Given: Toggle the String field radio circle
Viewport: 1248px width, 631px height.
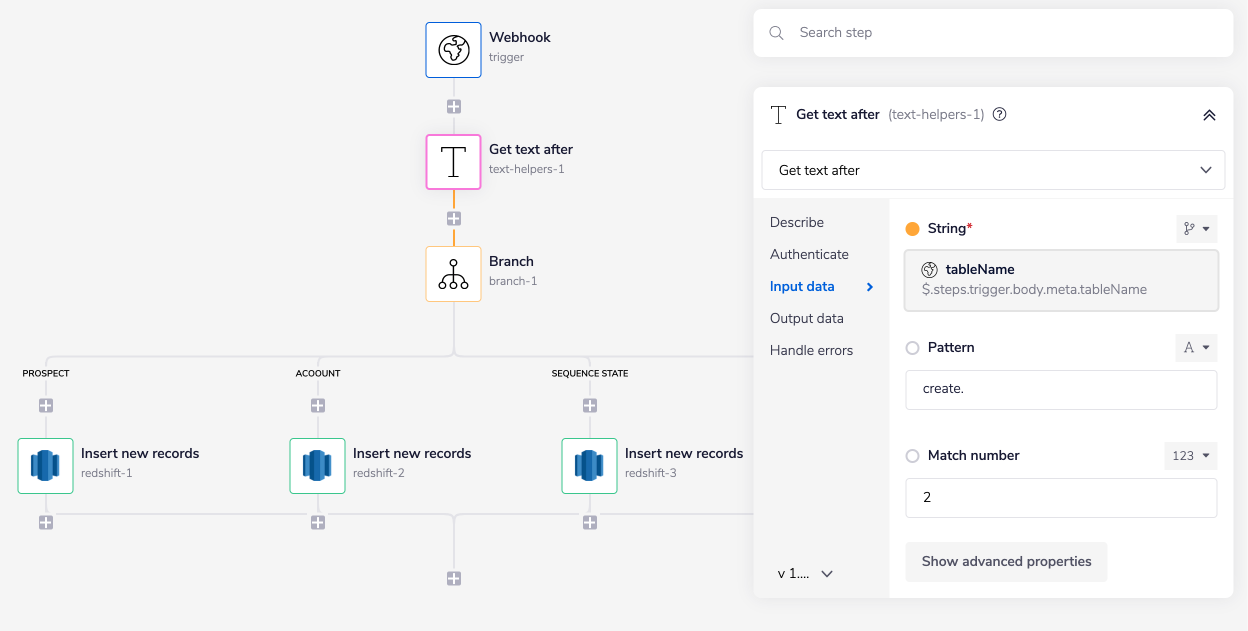Looking at the screenshot, I should (912, 229).
